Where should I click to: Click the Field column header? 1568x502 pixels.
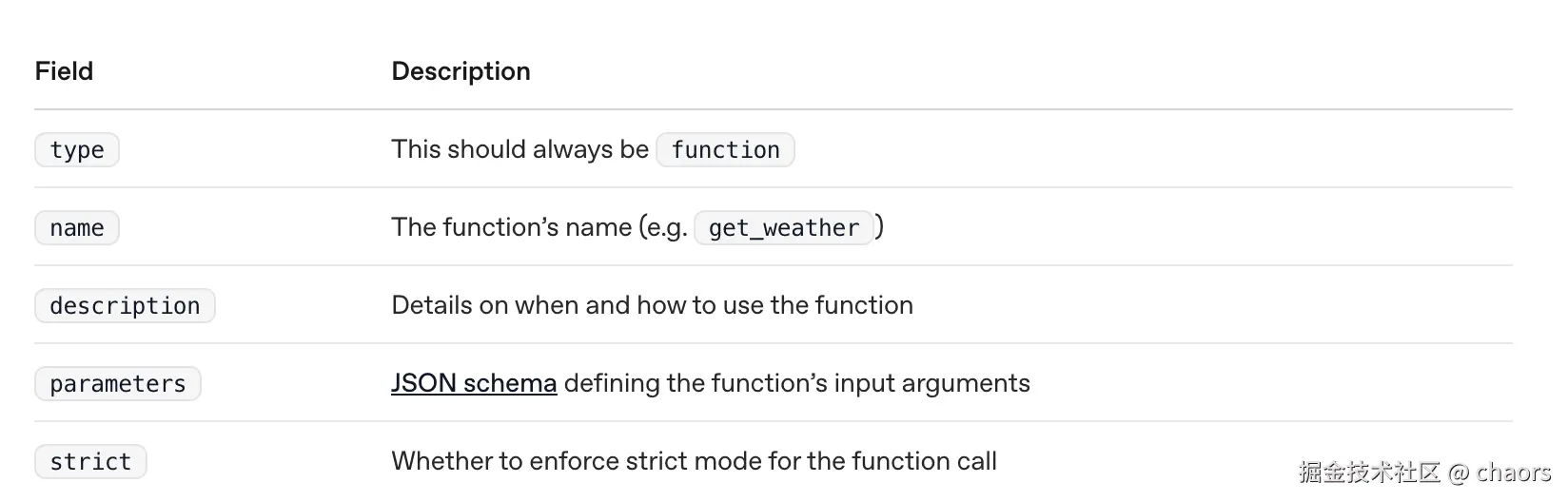point(64,71)
